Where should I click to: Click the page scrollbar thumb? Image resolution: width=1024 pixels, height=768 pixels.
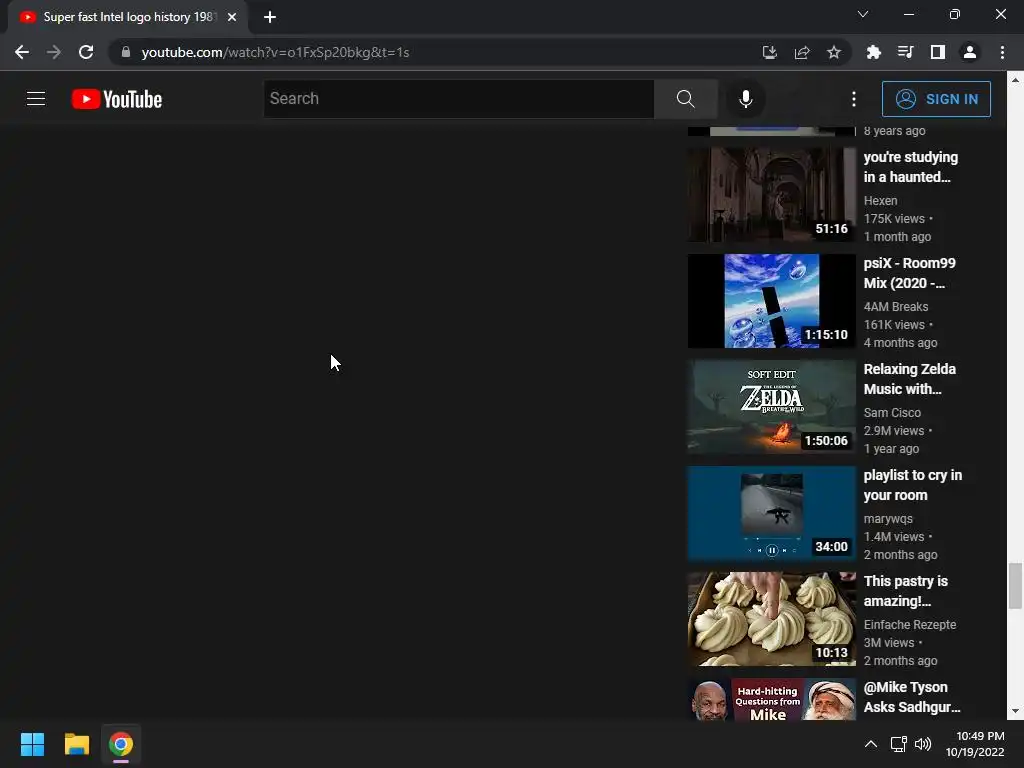[x=1015, y=586]
